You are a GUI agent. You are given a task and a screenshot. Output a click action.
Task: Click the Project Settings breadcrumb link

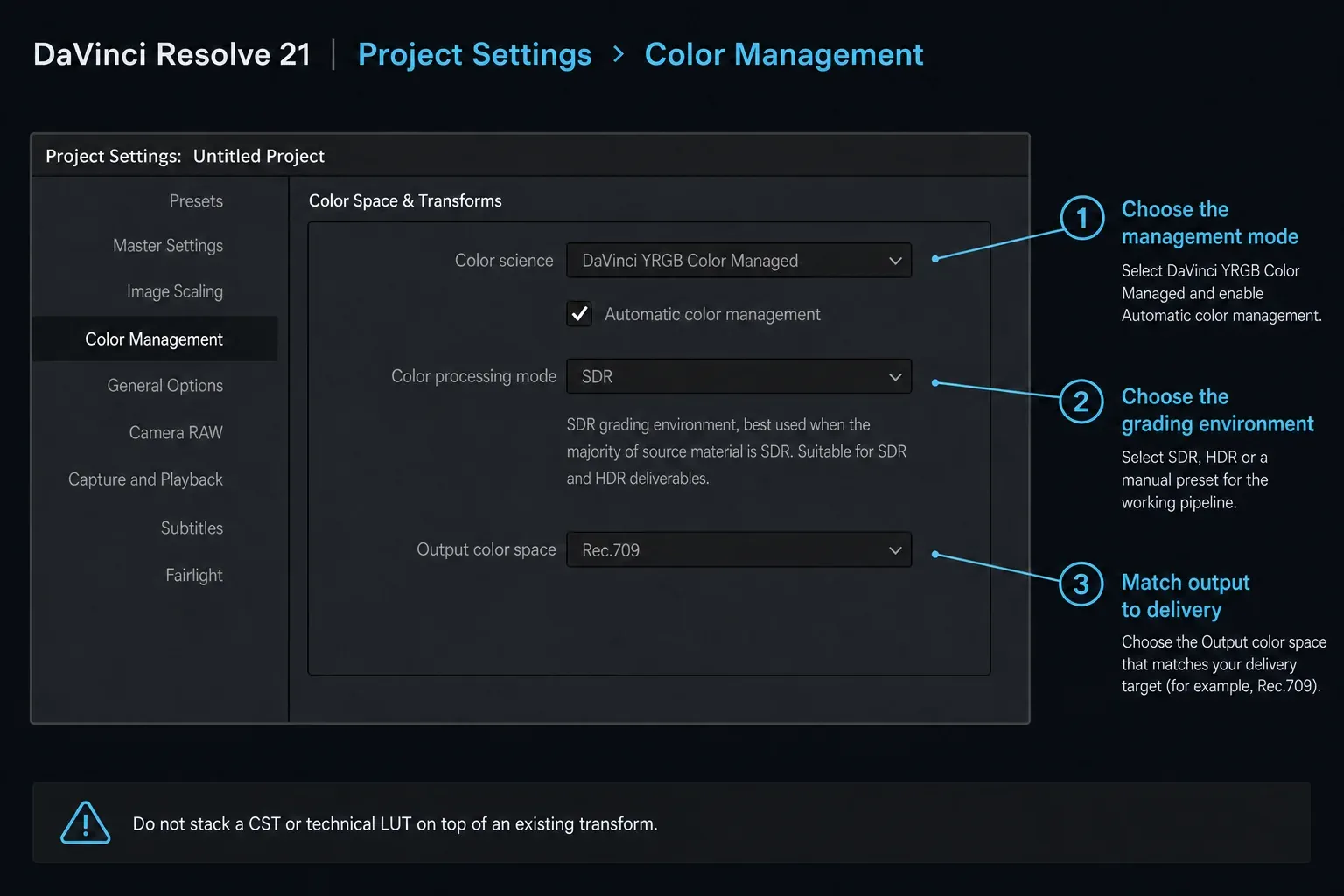pos(474,54)
